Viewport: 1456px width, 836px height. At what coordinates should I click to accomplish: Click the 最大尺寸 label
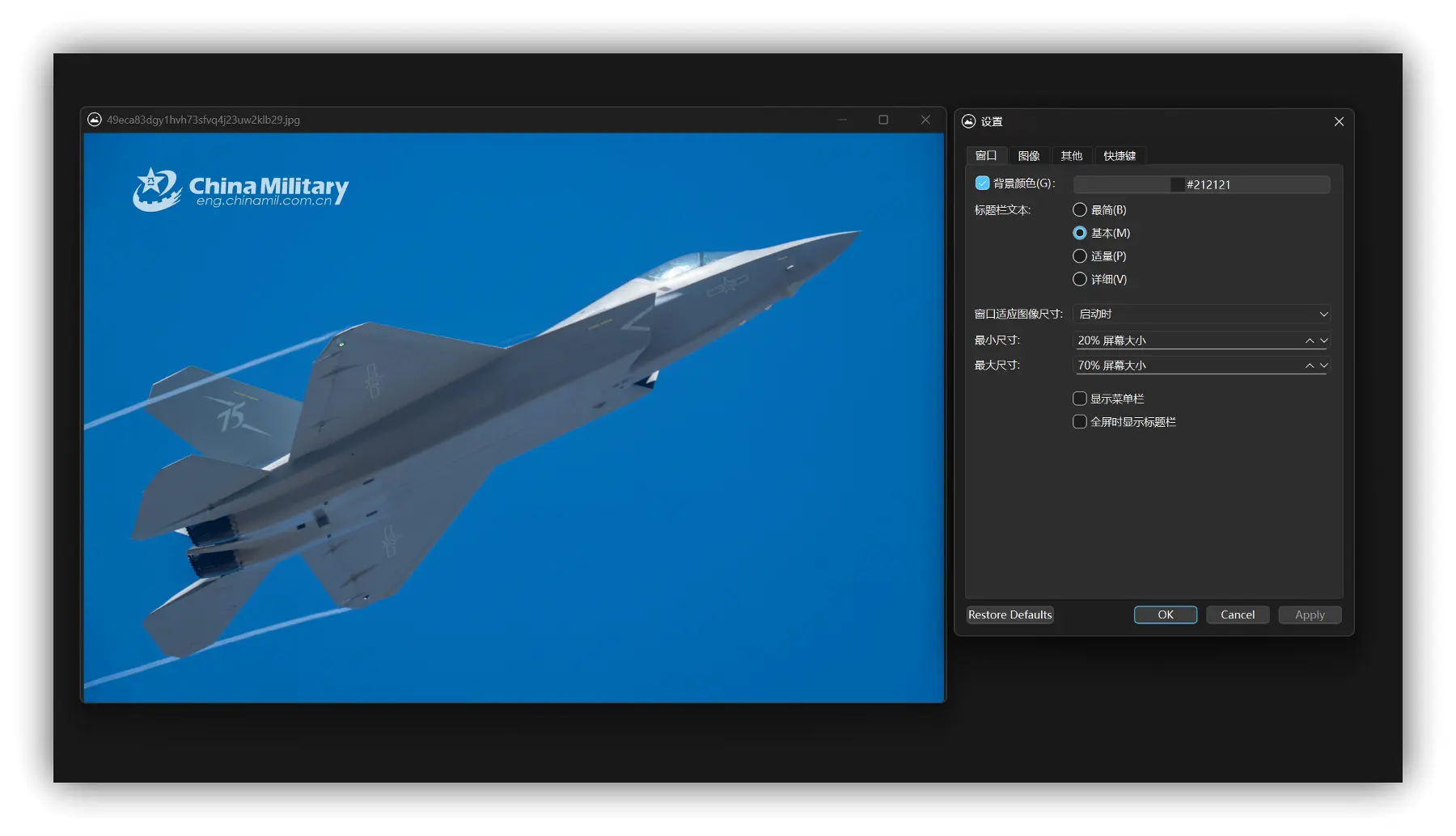click(x=997, y=365)
